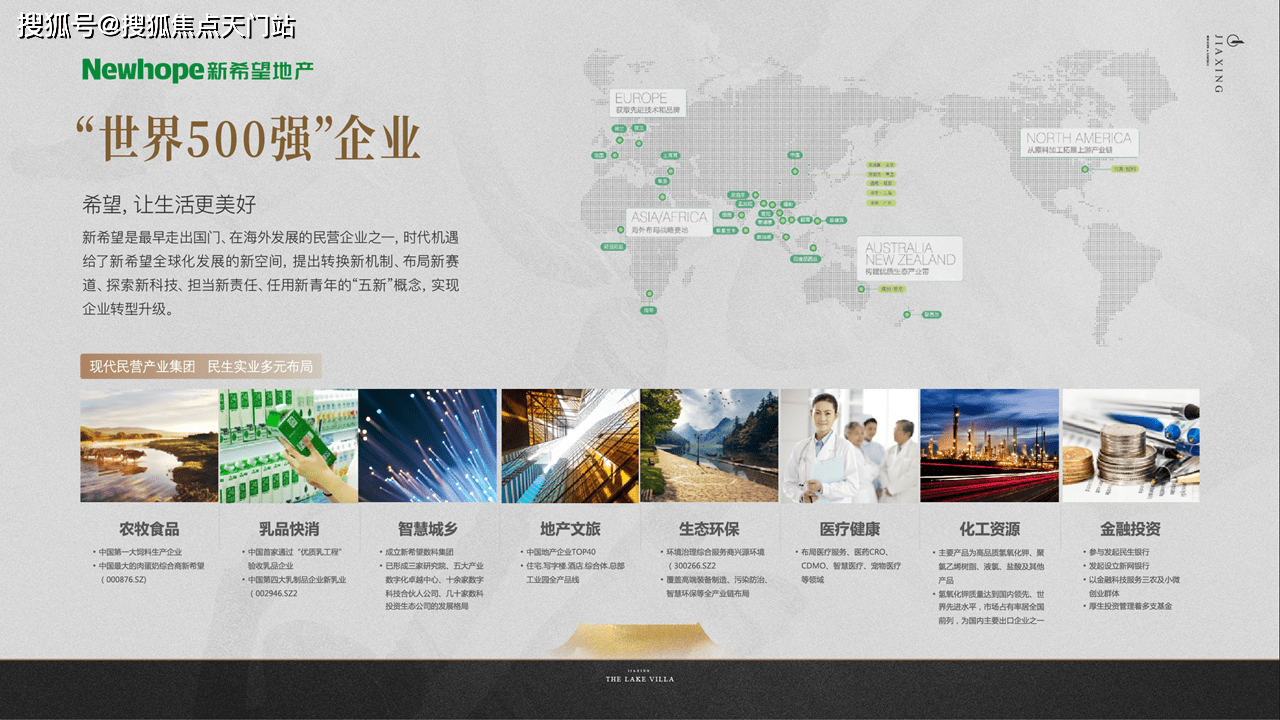
Task: Click THE LAKE VILLA footer text
Action: coord(640,679)
